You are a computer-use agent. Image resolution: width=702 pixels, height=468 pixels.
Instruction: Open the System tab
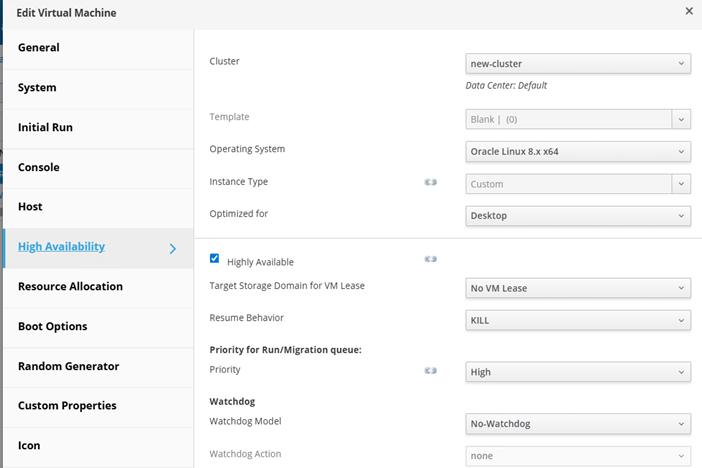point(37,88)
